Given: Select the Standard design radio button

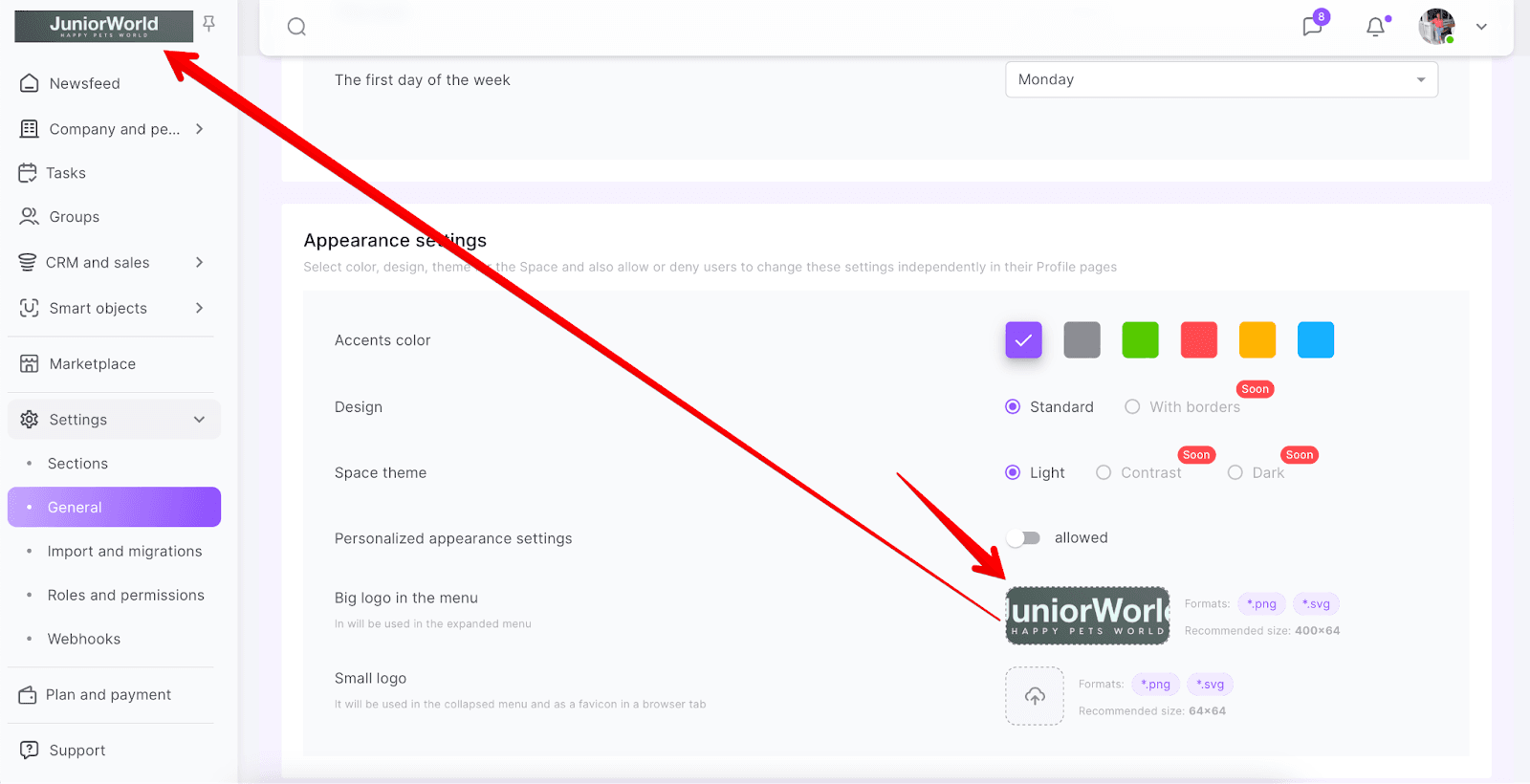Looking at the screenshot, I should [x=1013, y=407].
